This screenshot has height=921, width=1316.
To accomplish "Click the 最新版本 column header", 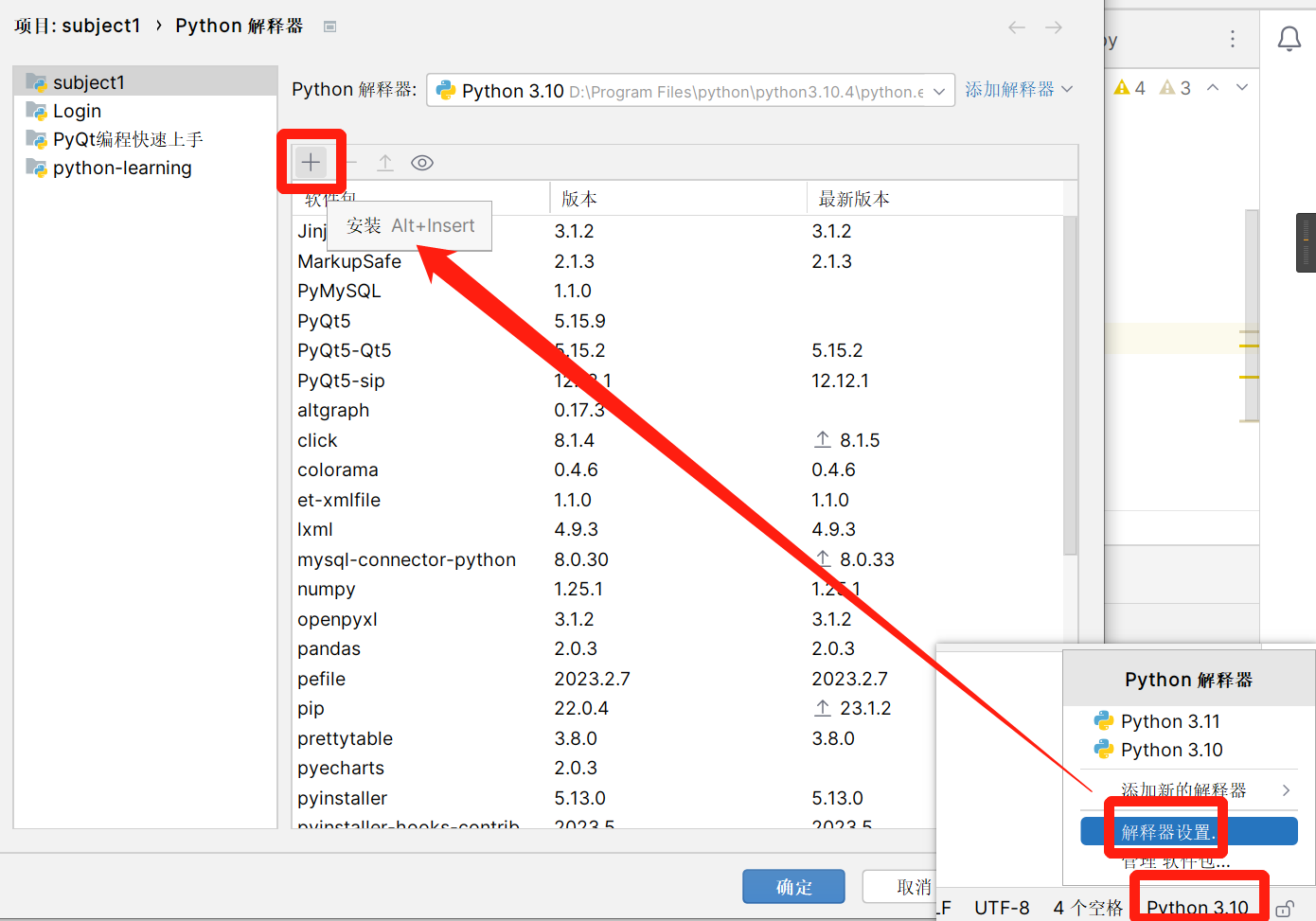I will coord(934,199).
